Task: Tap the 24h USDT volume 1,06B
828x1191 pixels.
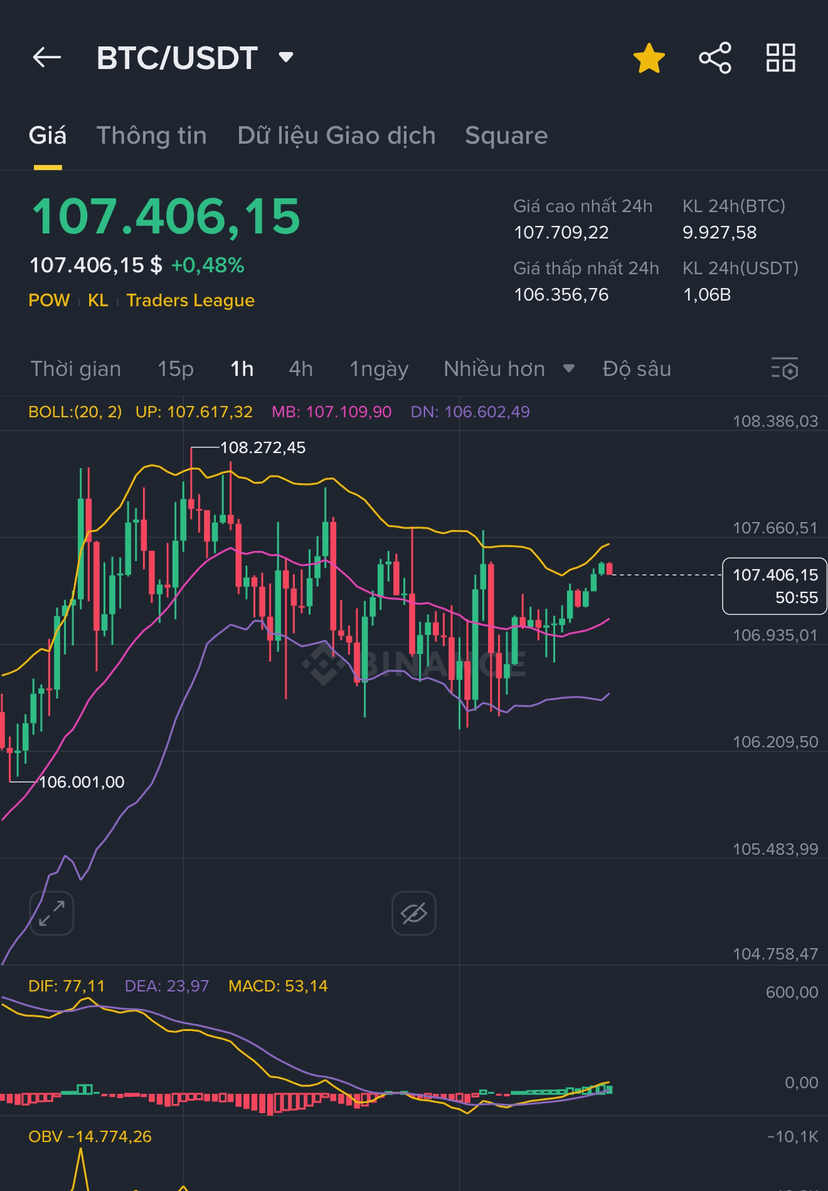Action: [x=707, y=295]
